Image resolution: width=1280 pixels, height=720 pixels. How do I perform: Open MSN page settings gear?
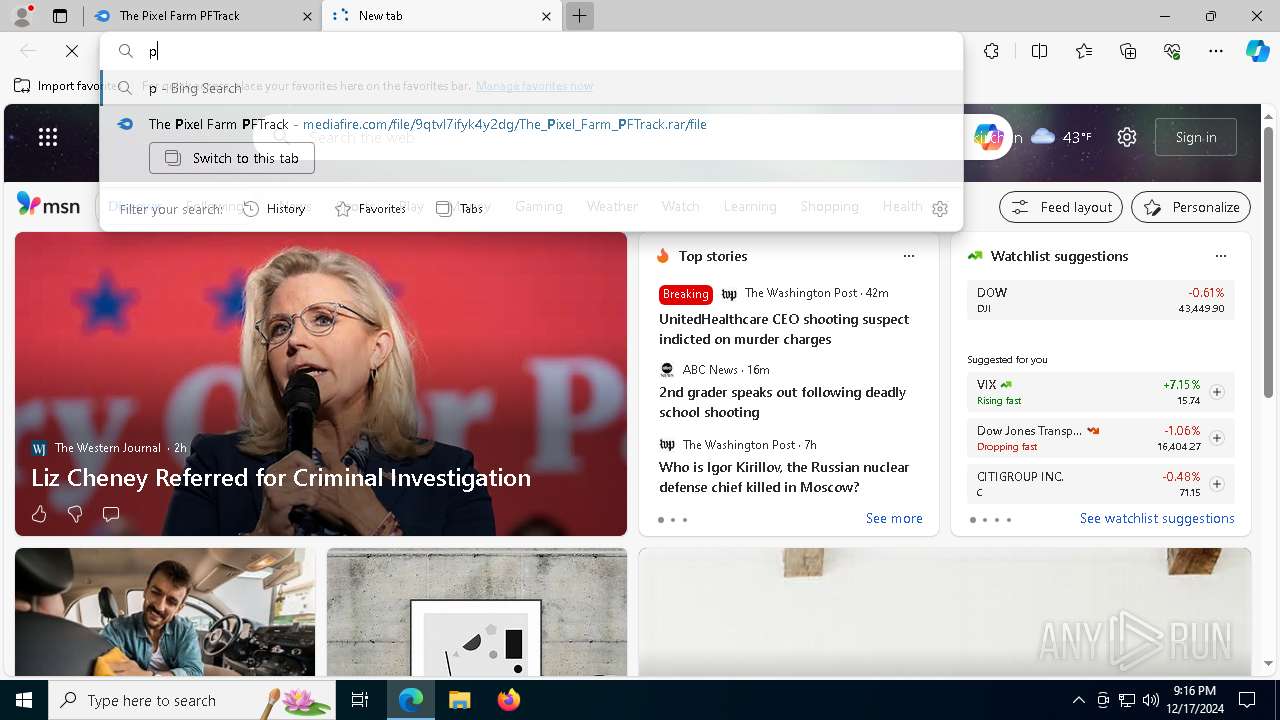[1127, 137]
